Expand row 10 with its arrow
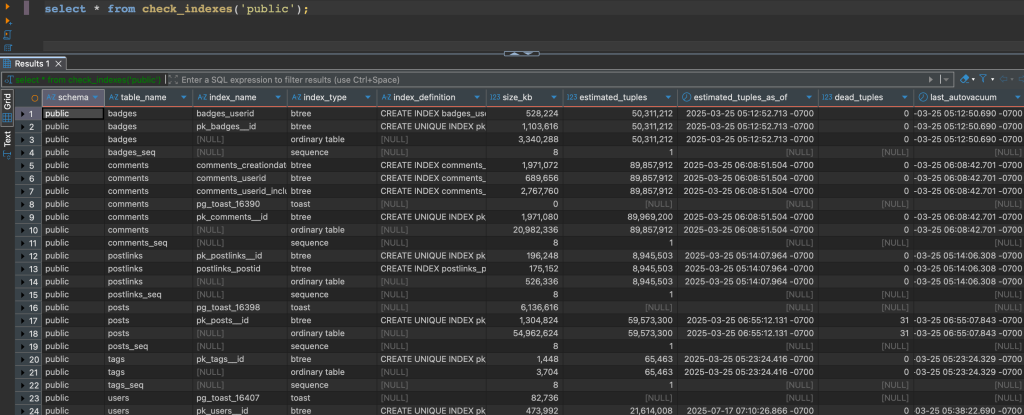1024x415 pixels. click(x=23, y=230)
